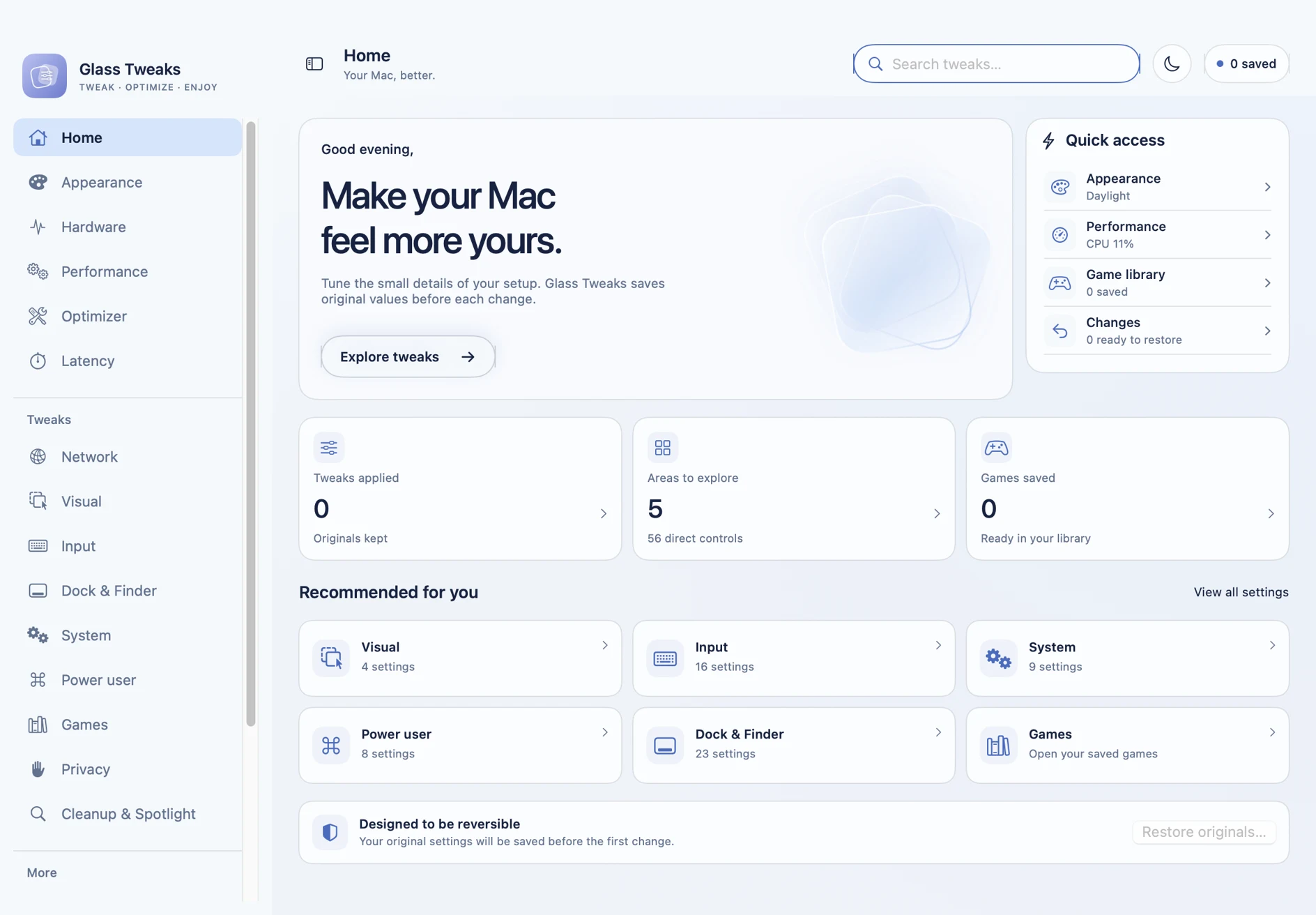Open Areas to explore card chevron
Screen dimensions: 1316x915
point(937,514)
